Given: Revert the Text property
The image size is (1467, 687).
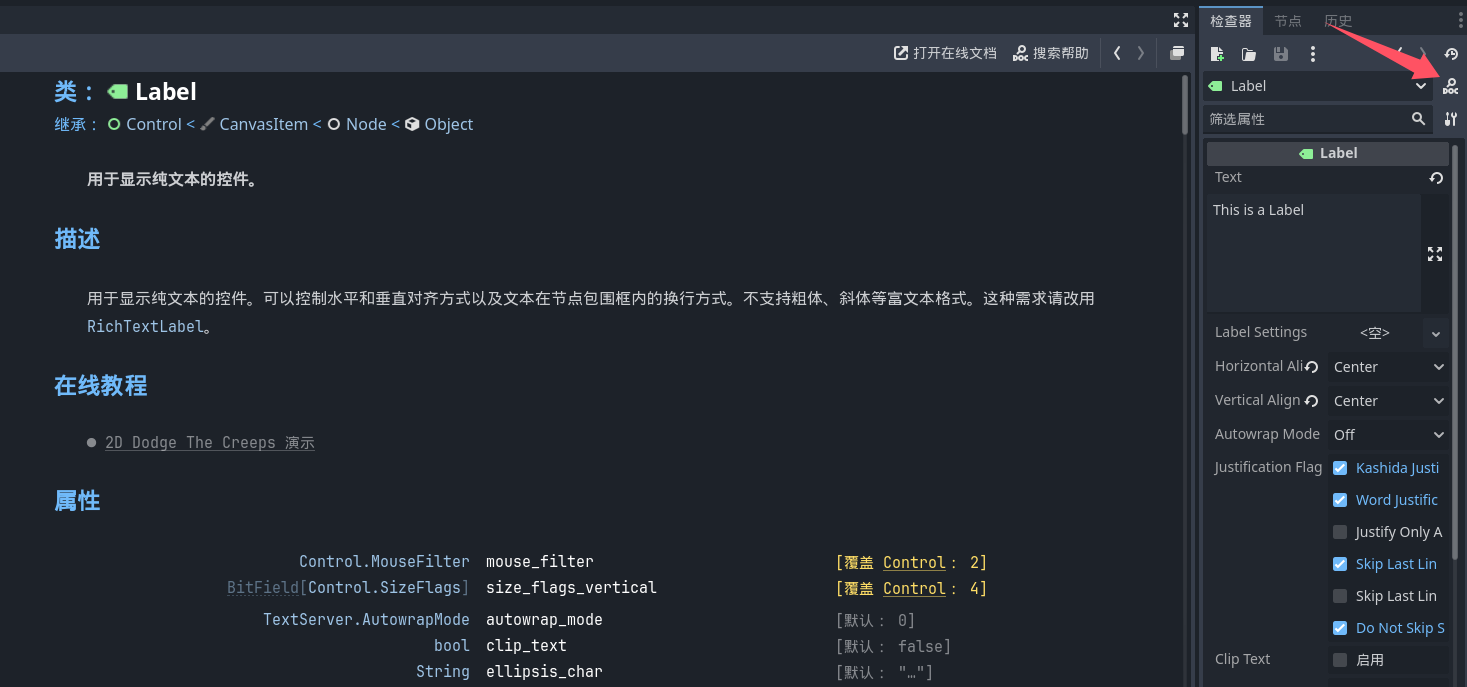Looking at the screenshot, I should (x=1436, y=178).
